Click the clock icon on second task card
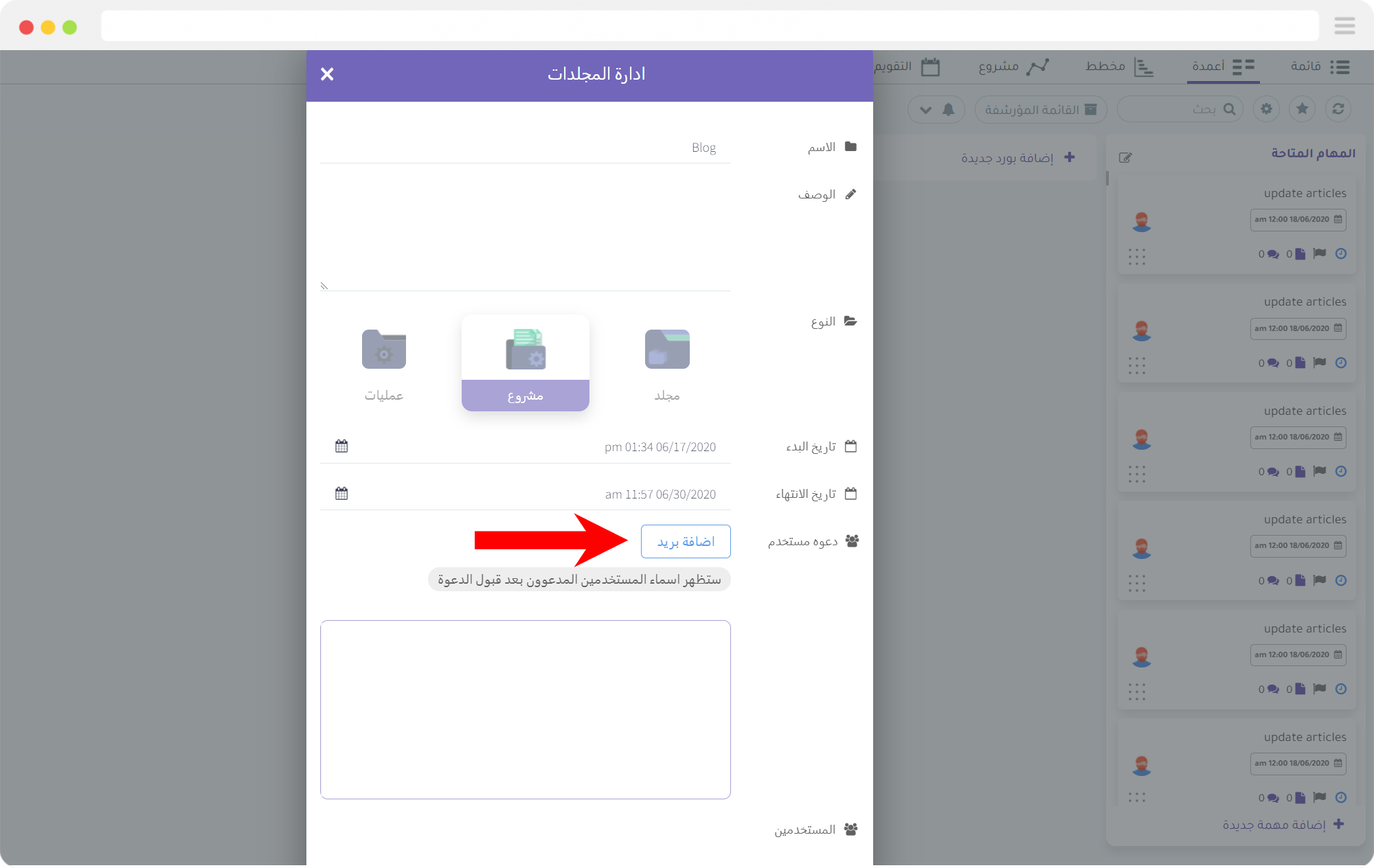Image resolution: width=1374 pixels, height=868 pixels. (x=1341, y=363)
